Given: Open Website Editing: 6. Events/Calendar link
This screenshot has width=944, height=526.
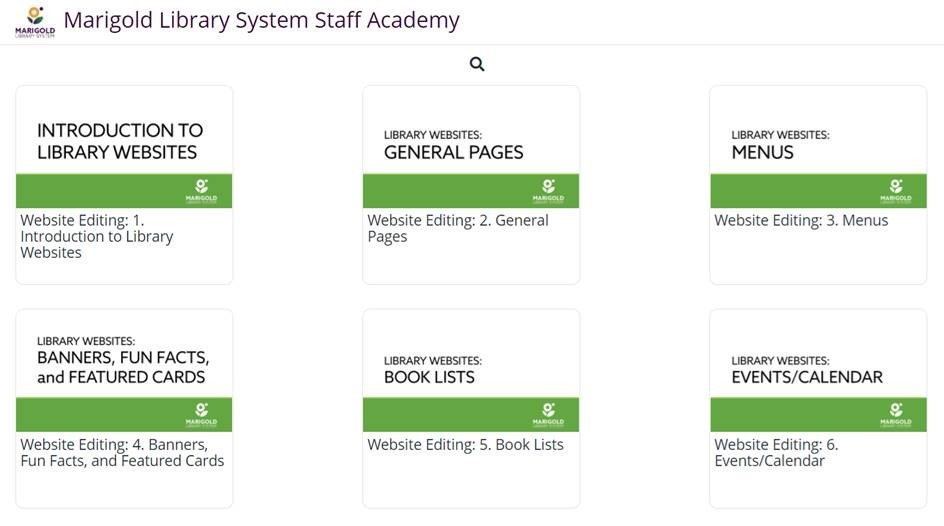Looking at the screenshot, I should (x=776, y=453).
